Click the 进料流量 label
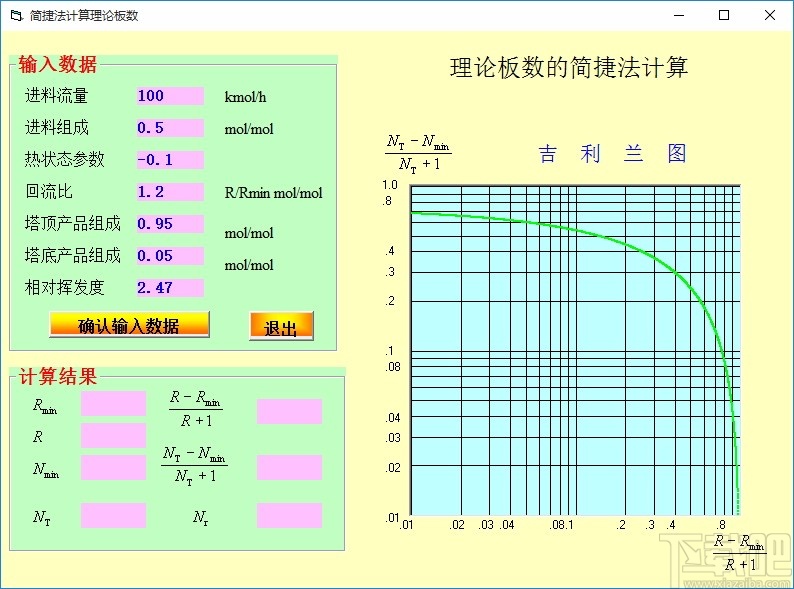794x589 pixels. pos(57,96)
